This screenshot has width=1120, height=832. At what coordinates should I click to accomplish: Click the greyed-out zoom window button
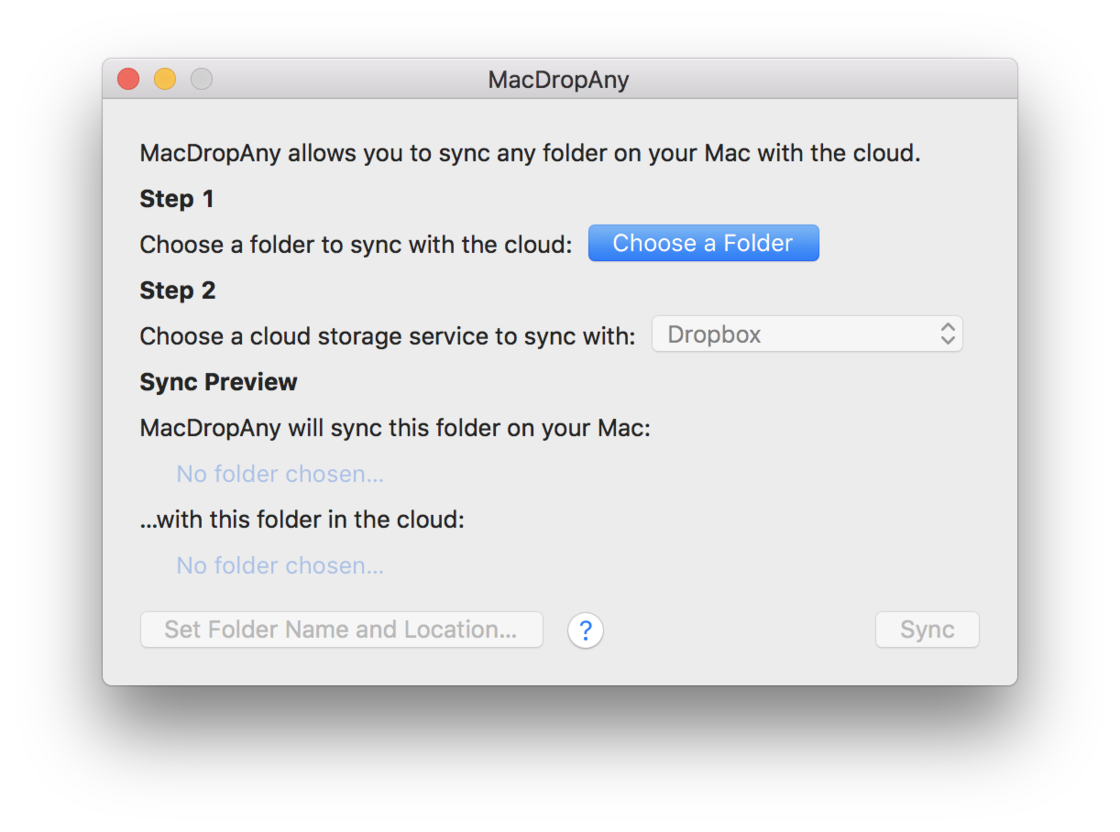pyautogui.click(x=201, y=79)
